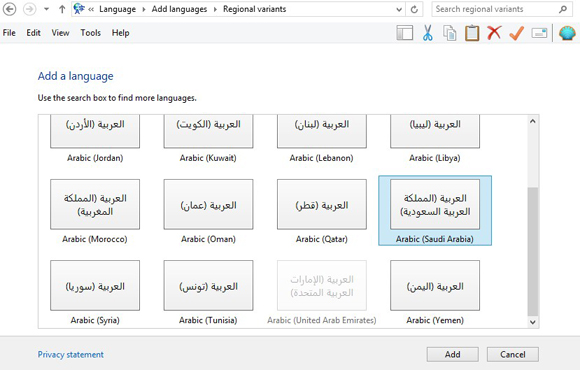580x370 pixels.
Task: Select Arabic (Tunisia) tile
Action: click(x=208, y=292)
